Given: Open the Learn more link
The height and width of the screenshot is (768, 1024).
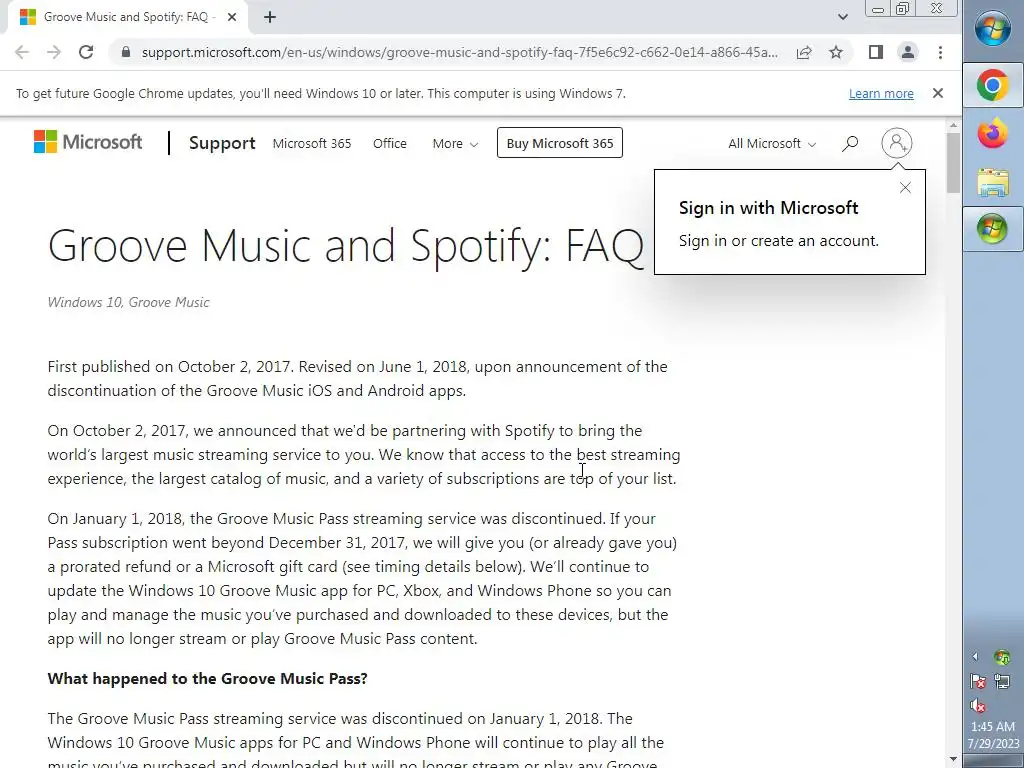Looking at the screenshot, I should pos(881,93).
